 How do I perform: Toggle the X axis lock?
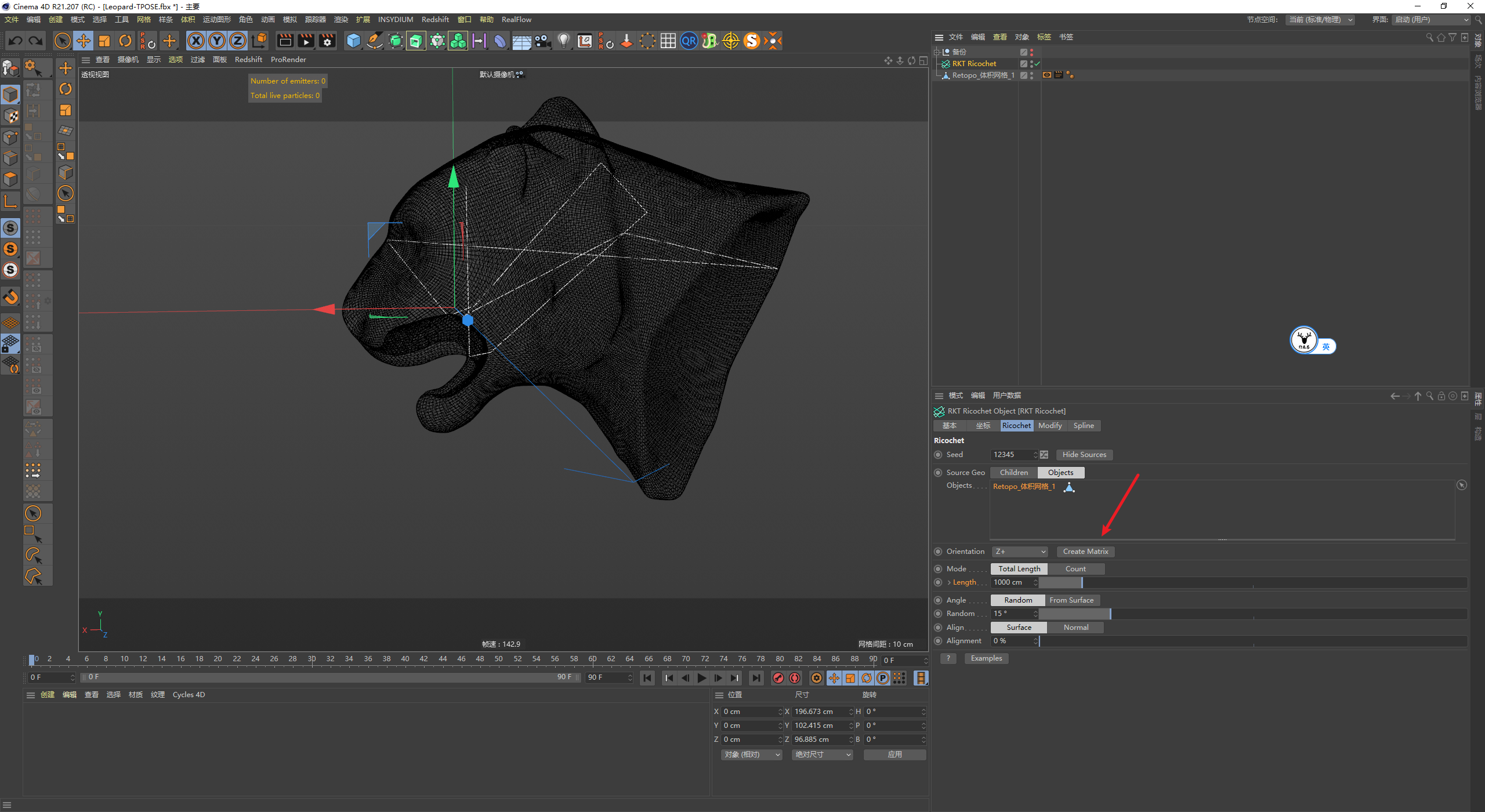(196, 41)
